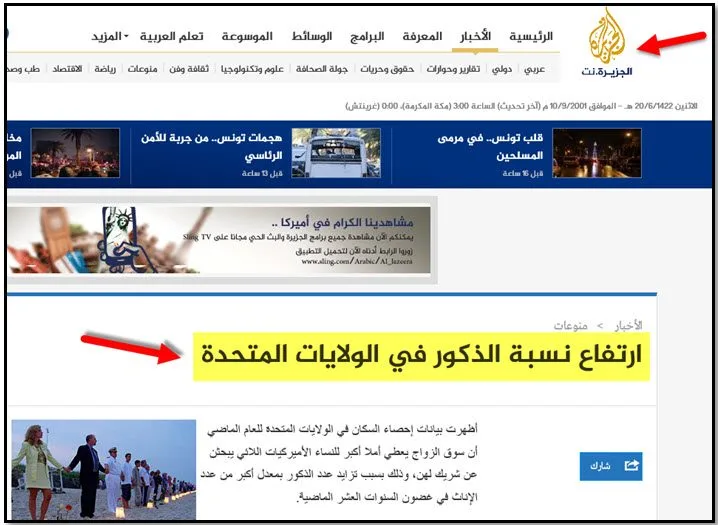Open headline قلب تونس.. في مرمى المسلحين
The width and height of the screenshot is (718, 525).
(491, 147)
